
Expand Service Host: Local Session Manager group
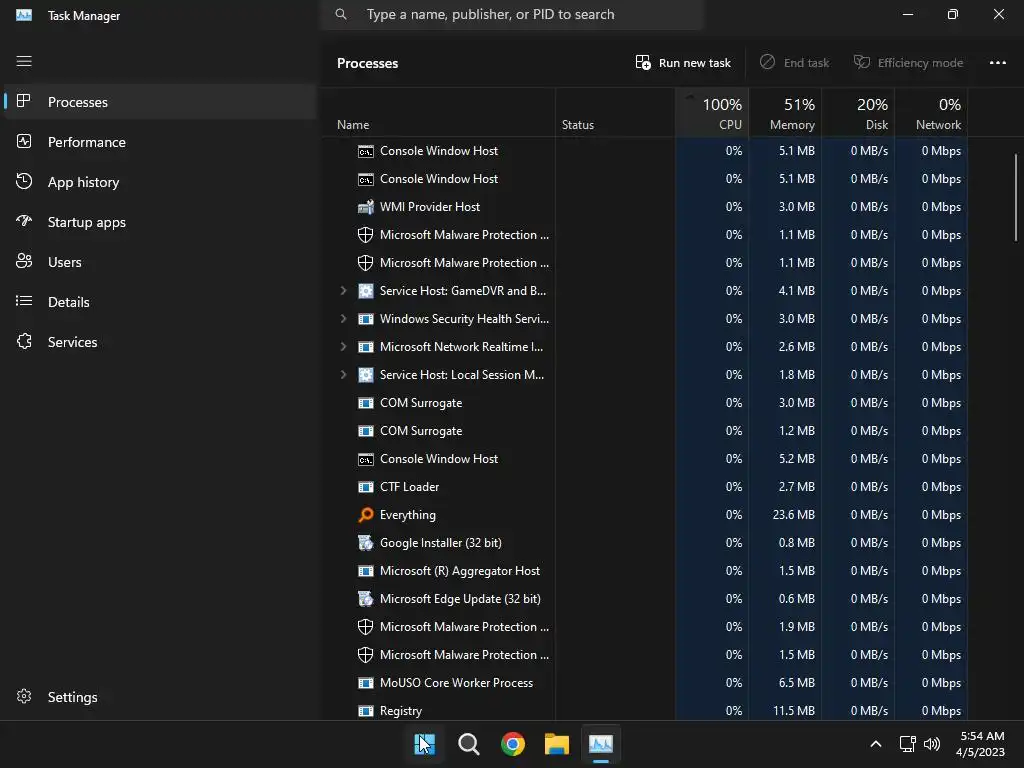[x=344, y=375]
